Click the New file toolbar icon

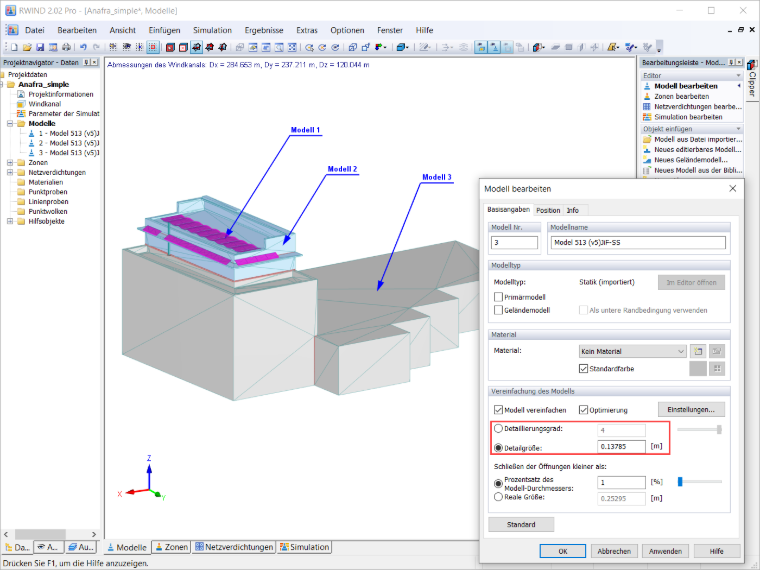coord(15,47)
